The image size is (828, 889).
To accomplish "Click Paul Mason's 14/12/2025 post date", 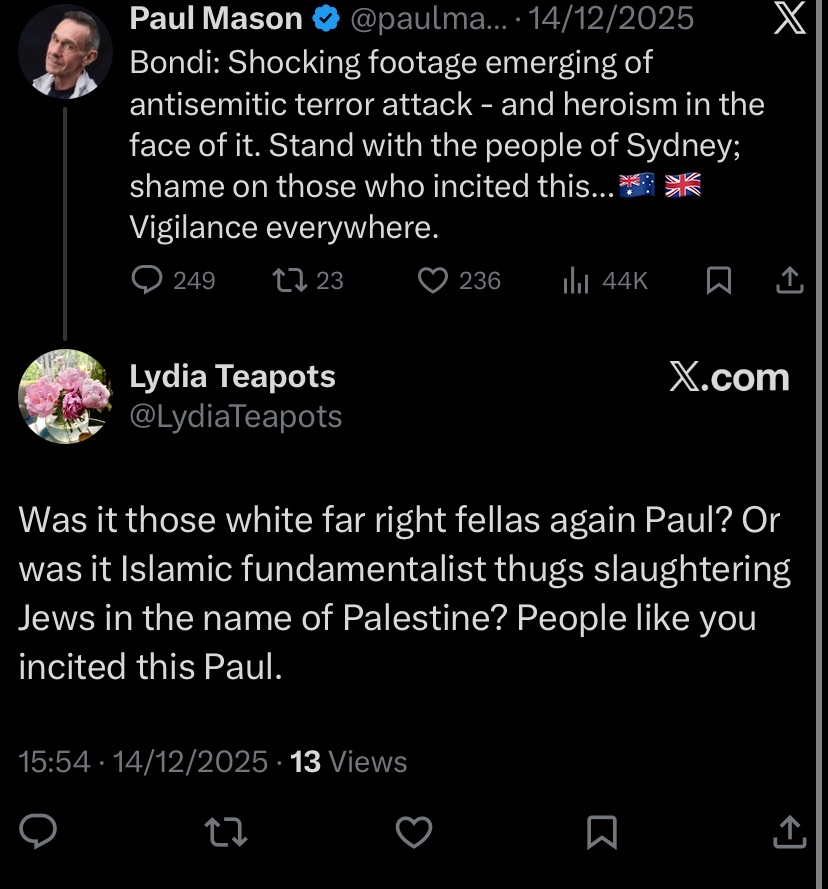I will (611, 19).
